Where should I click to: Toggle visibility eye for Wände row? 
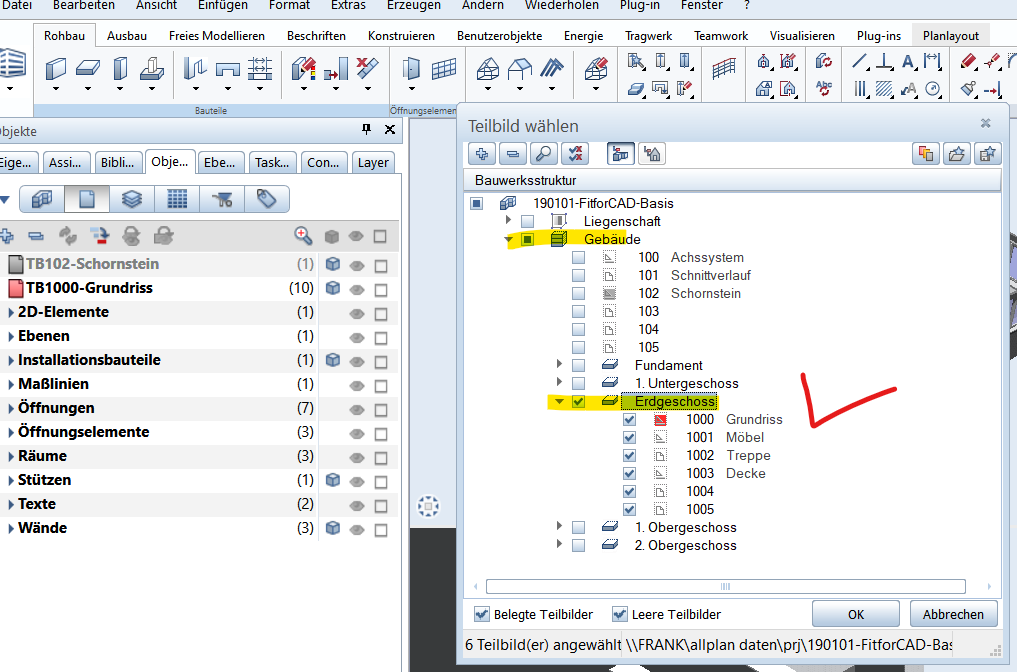pyautogui.click(x=355, y=528)
